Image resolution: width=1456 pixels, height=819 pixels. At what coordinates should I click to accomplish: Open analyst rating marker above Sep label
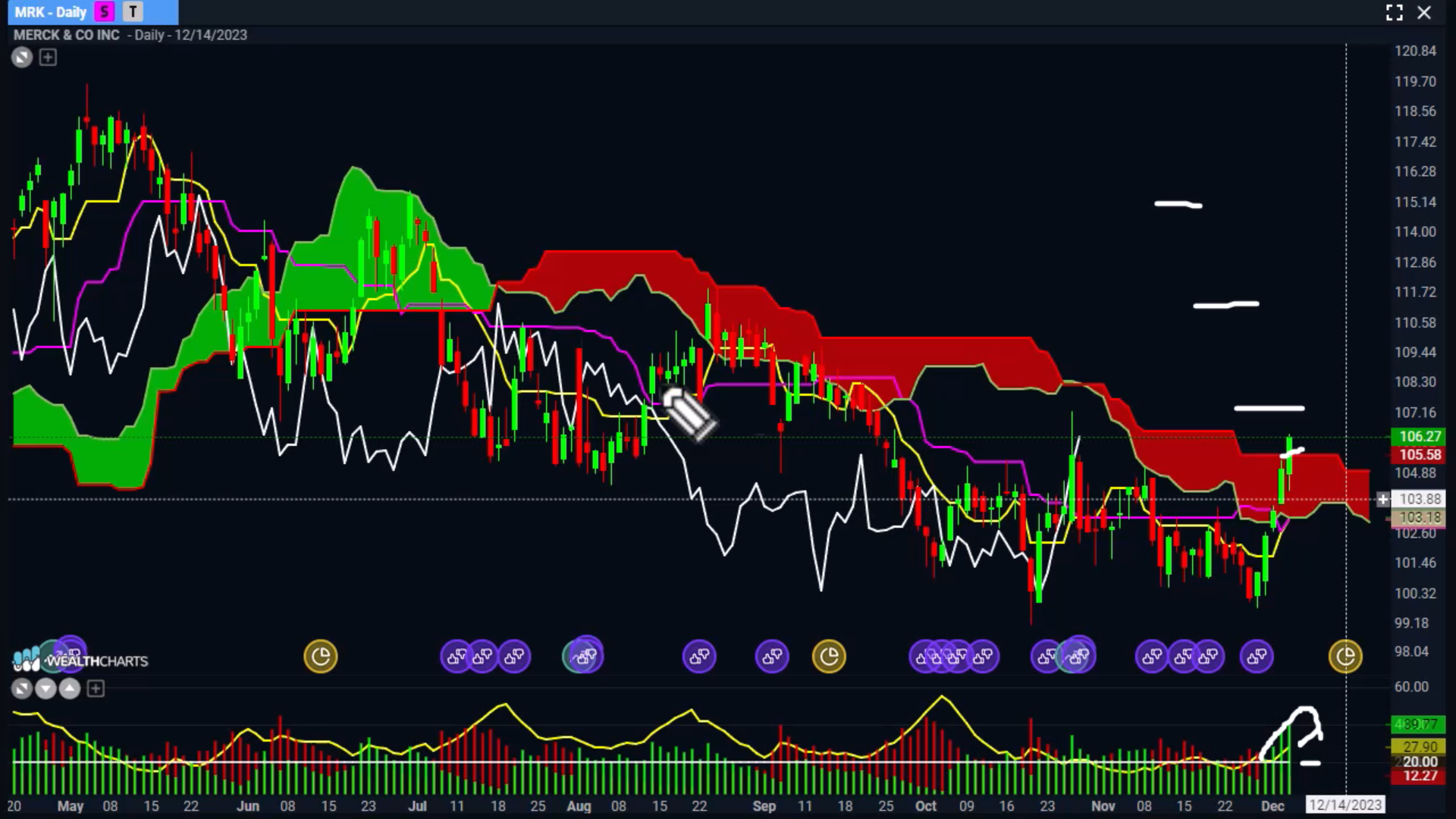[772, 656]
